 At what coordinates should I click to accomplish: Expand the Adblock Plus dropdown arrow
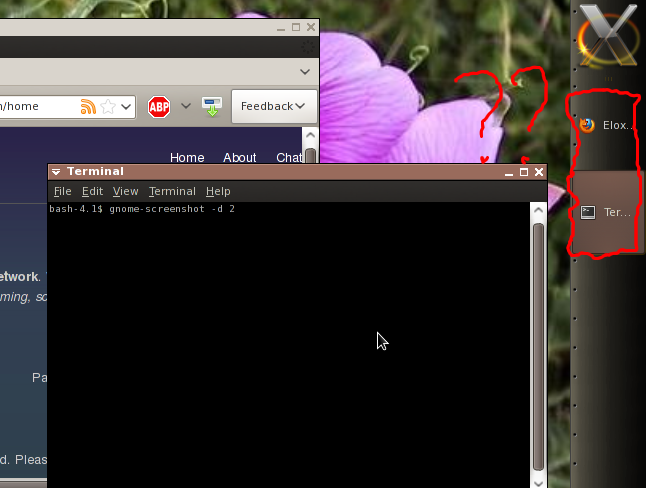[x=186, y=106]
